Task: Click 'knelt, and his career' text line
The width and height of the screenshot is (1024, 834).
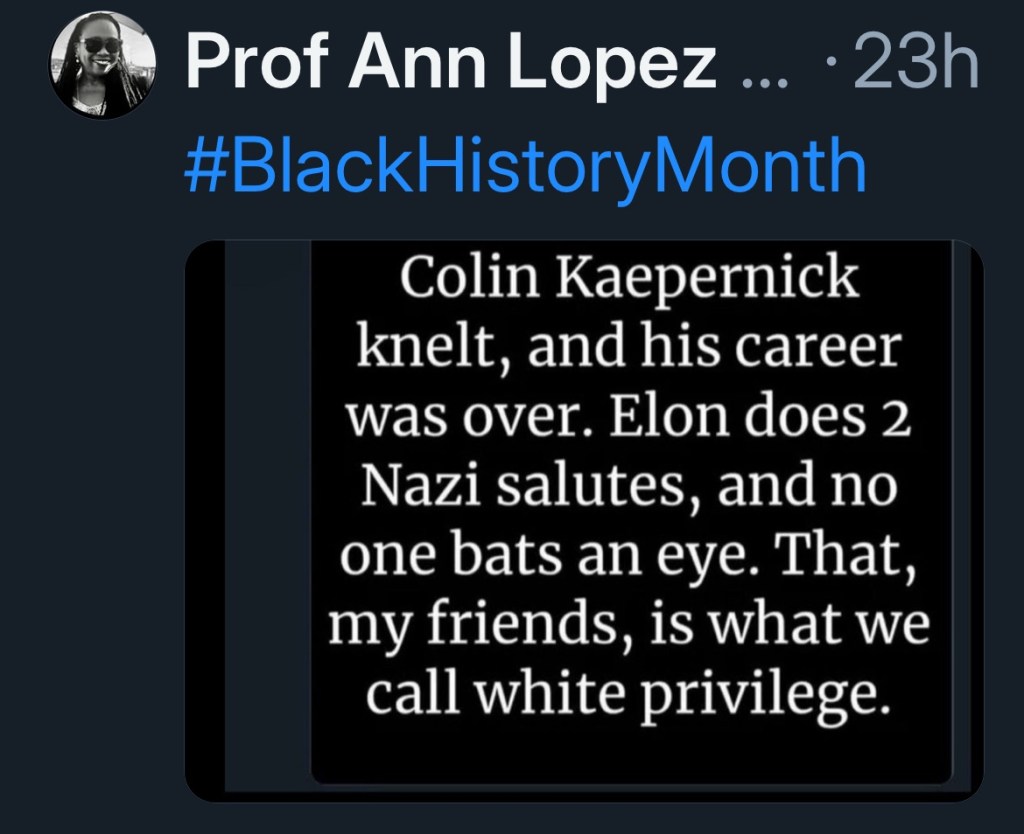Action: [629, 350]
